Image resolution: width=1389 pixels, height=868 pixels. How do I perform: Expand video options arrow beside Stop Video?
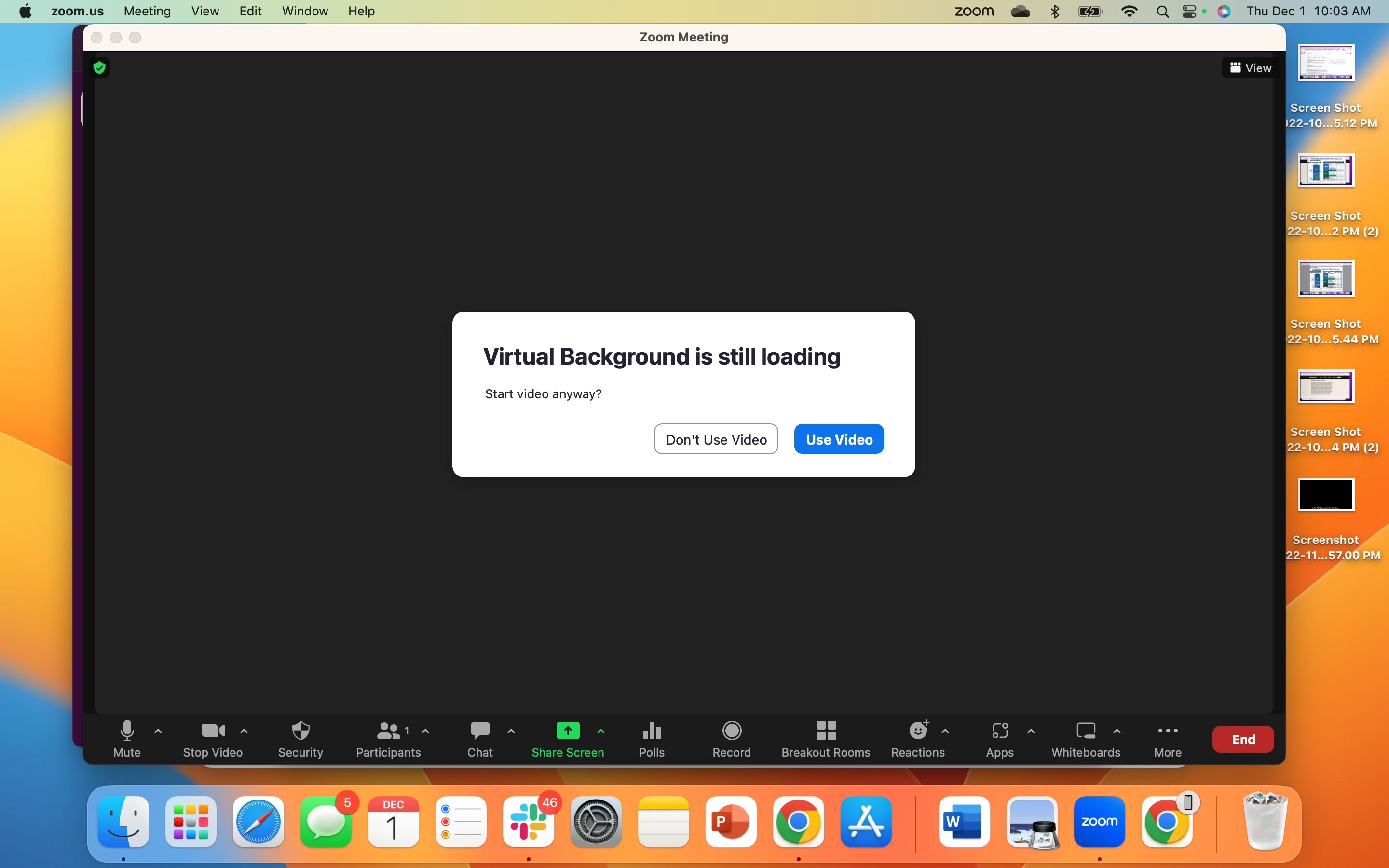[x=244, y=732]
